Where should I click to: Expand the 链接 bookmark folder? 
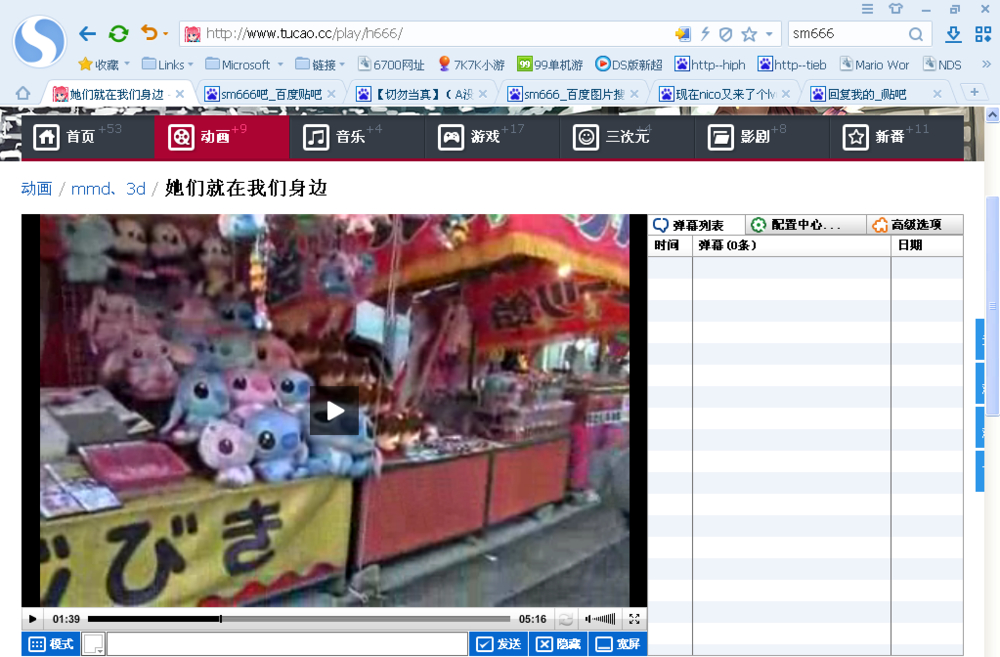coord(320,64)
